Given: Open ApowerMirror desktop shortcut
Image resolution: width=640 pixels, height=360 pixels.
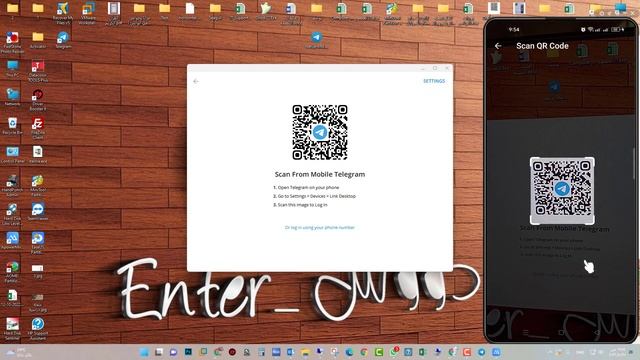Looking at the screenshot, I should (x=12, y=240).
